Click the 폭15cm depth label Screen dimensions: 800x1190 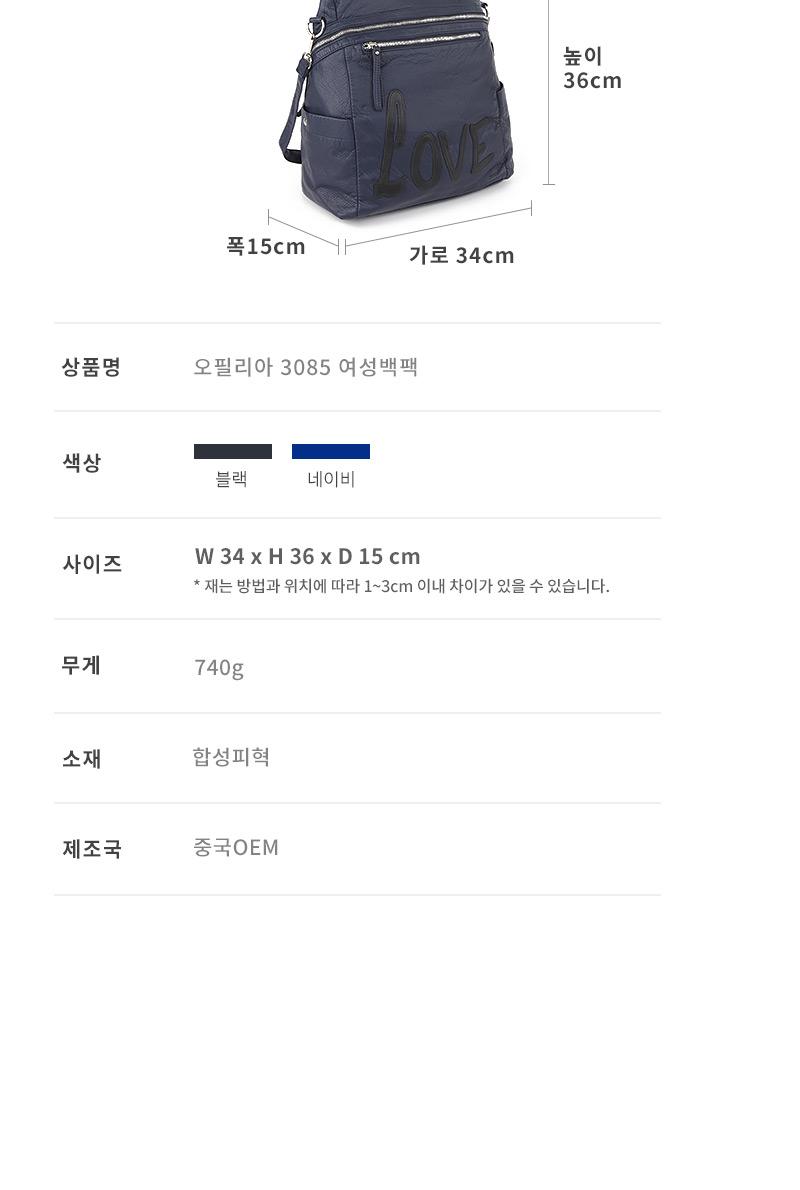[266, 246]
